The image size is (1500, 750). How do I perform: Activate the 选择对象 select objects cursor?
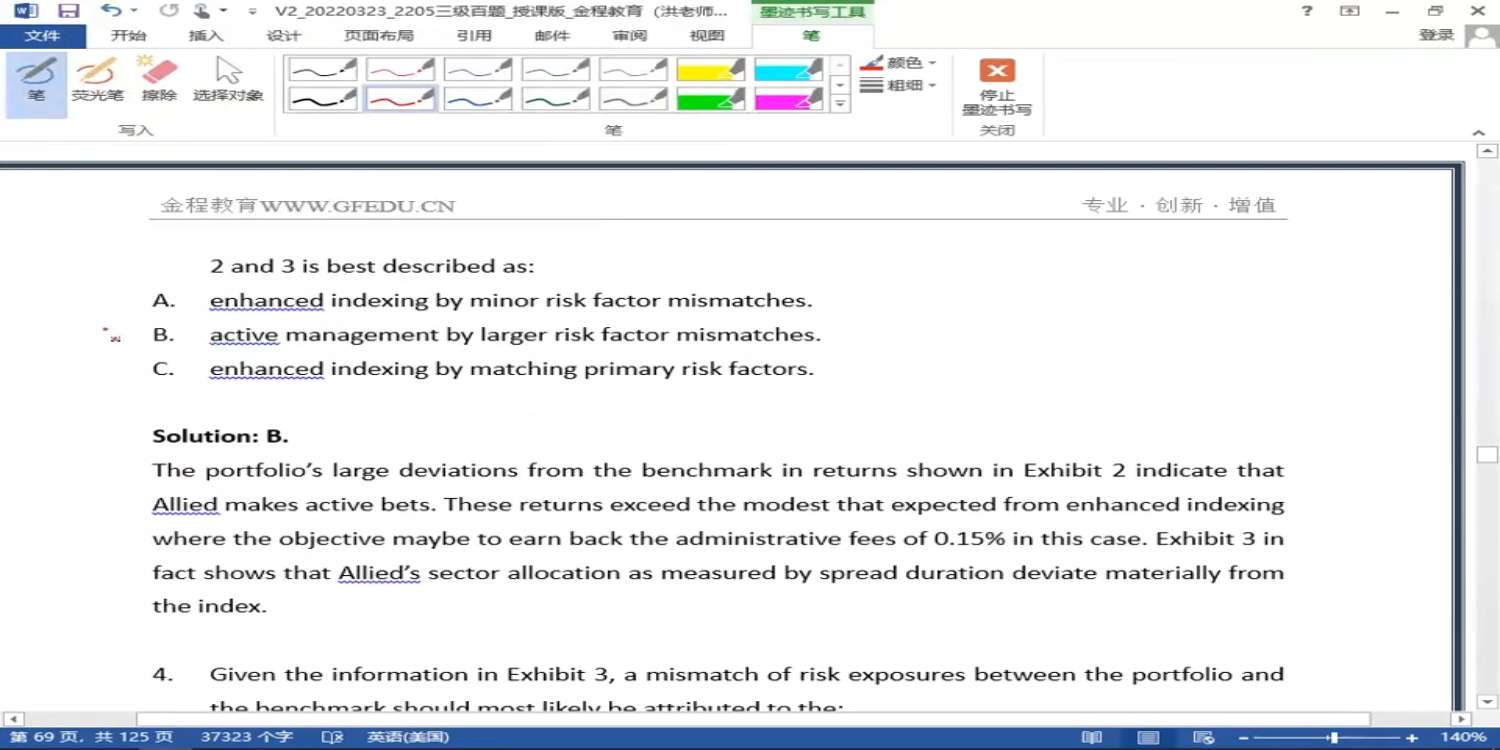tap(228, 80)
